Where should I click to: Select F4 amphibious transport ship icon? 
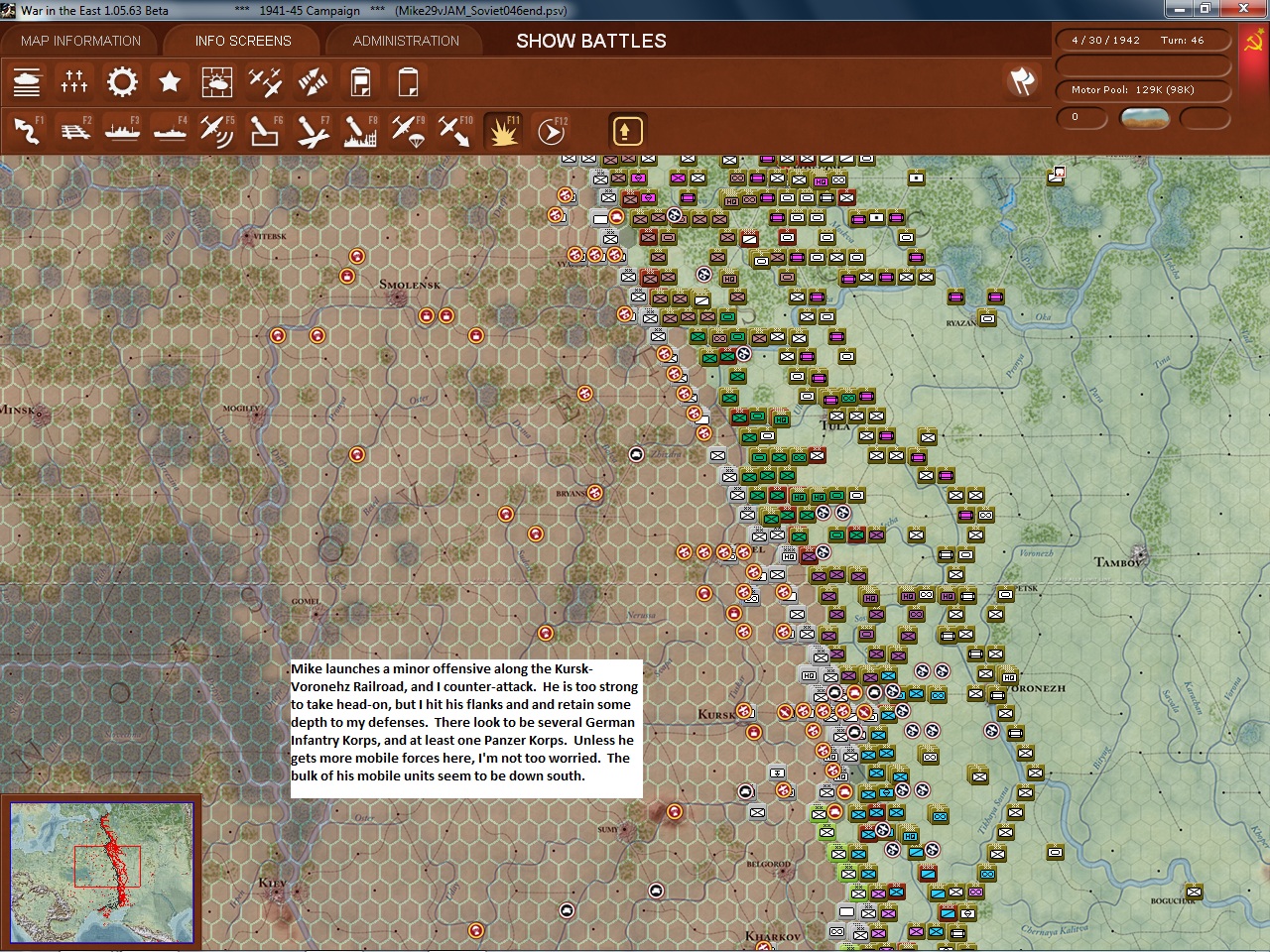point(170,131)
